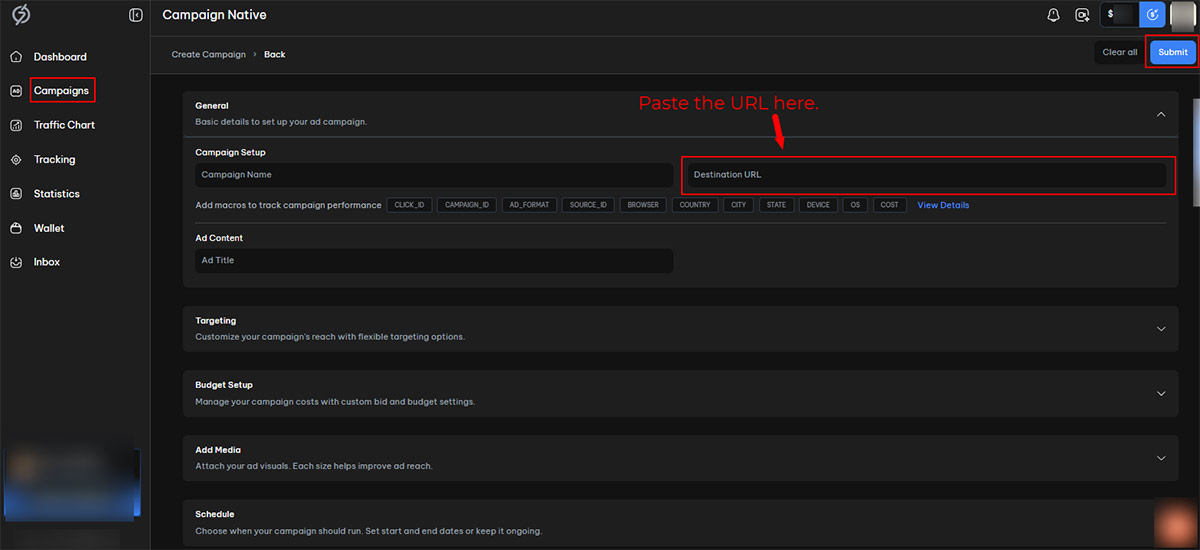Image resolution: width=1200 pixels, height=550 pixels.
Task: Go to Tracking page
Action: [54, 160]
